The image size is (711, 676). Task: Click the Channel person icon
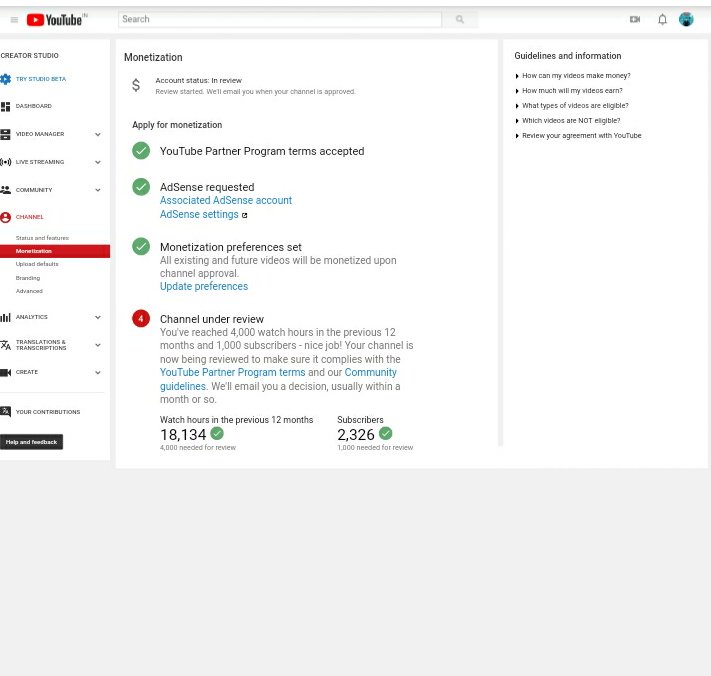pyautogui.click(x=5, y=217)
